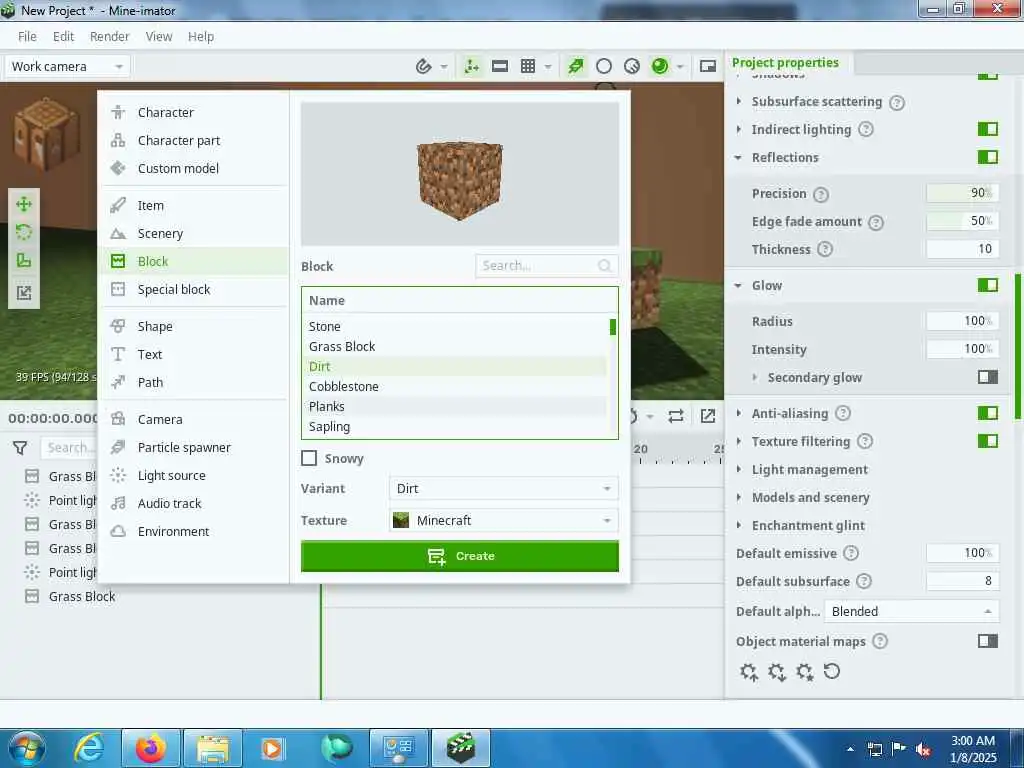Click the Edge fade amount 50% slider
Image resolution: width=1024 pixels, height=768 pixels.
pyautogui.click(x=962, y=221)
